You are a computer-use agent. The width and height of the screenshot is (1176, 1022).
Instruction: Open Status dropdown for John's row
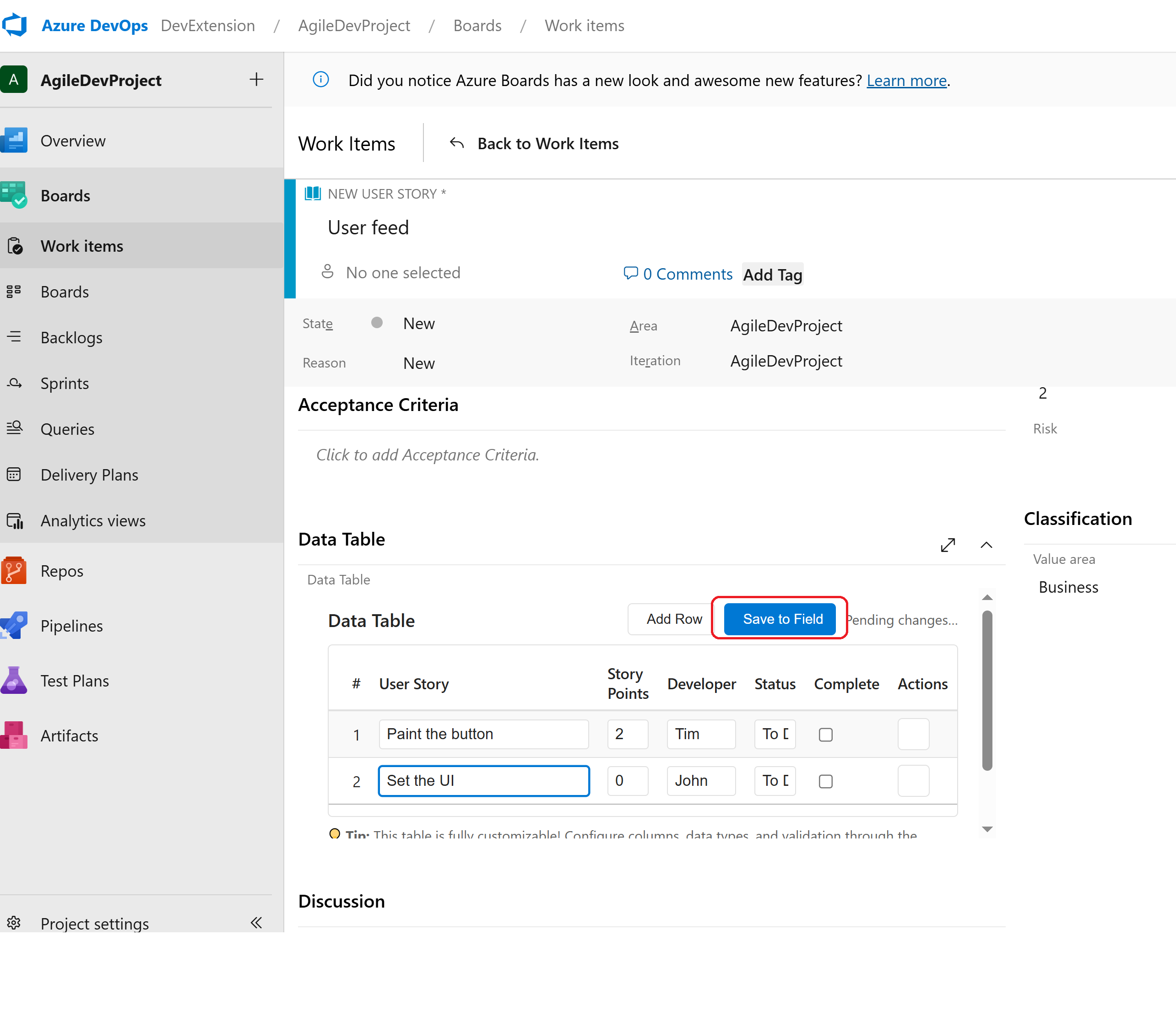(775, 781)
